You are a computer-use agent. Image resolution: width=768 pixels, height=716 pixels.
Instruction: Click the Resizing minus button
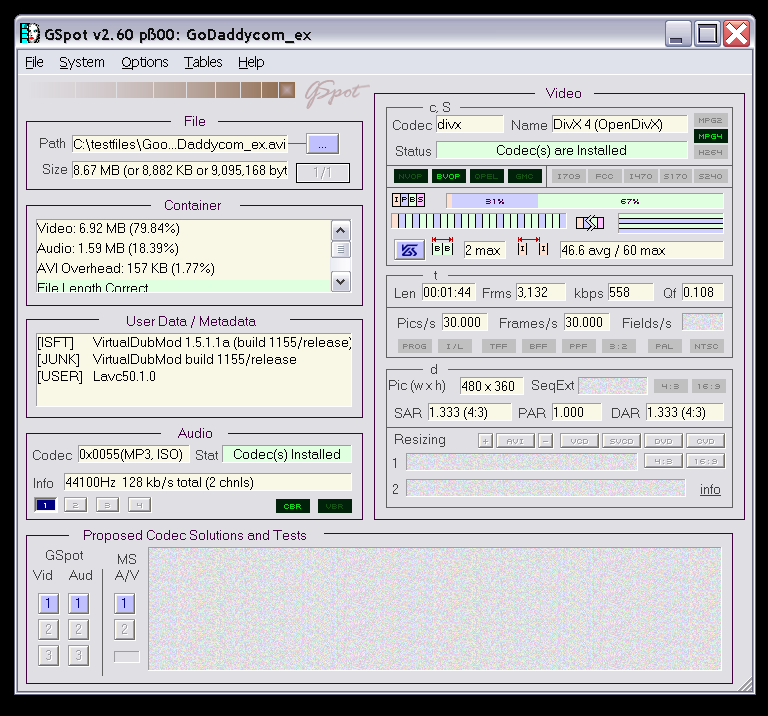(546, 441)
